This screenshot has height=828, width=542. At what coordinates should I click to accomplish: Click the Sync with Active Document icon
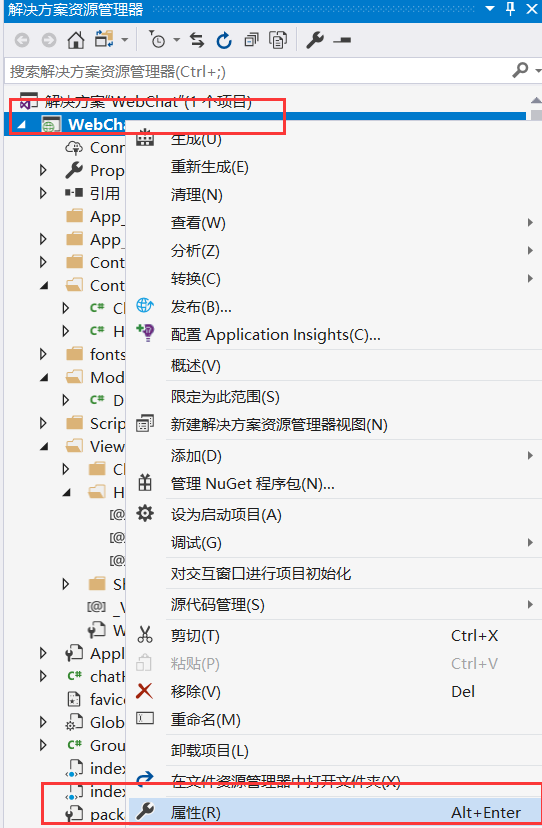(197, 40)
